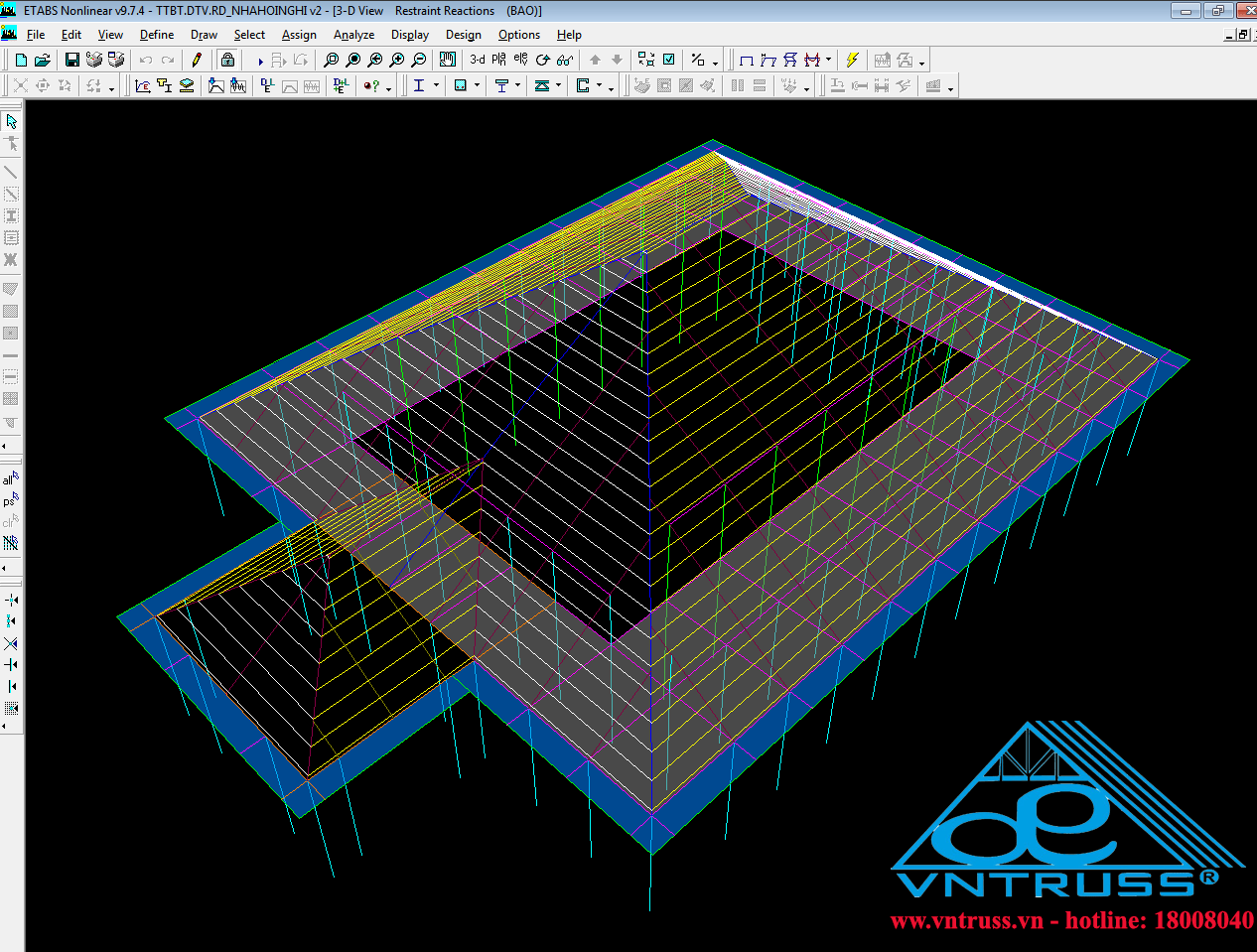Click the Rotate 3D View icon
1257x952 pixels.
(543, 61)
